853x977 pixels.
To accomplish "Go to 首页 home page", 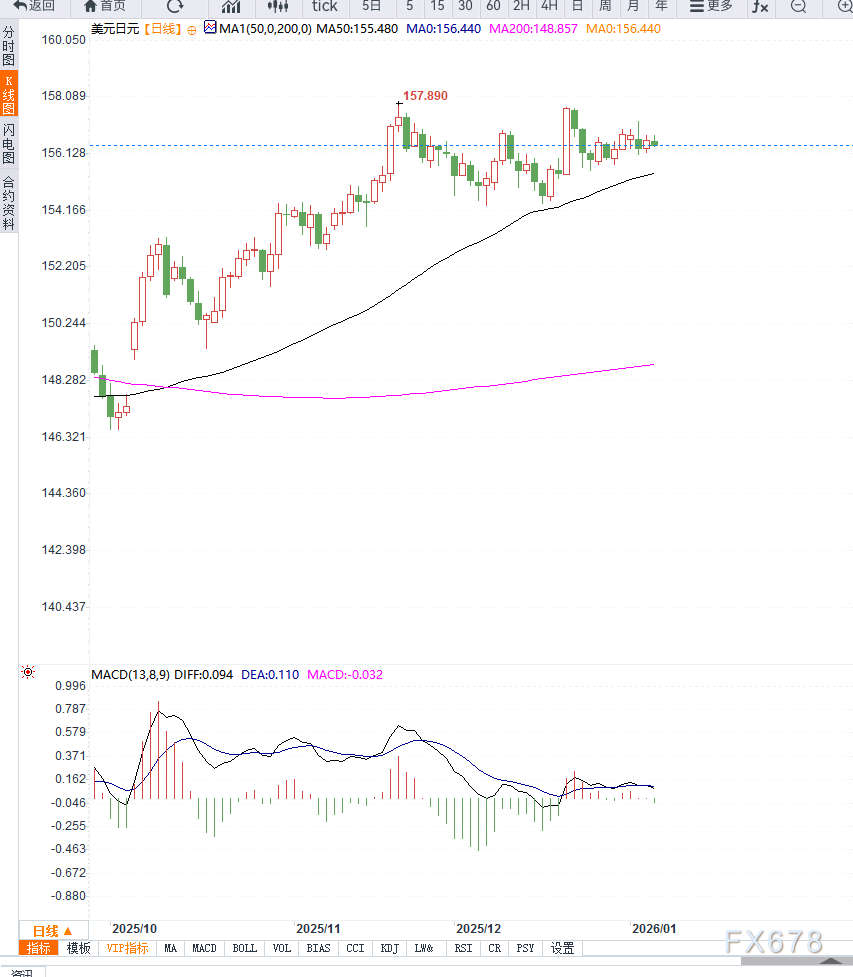I will (x=105, y=6).
